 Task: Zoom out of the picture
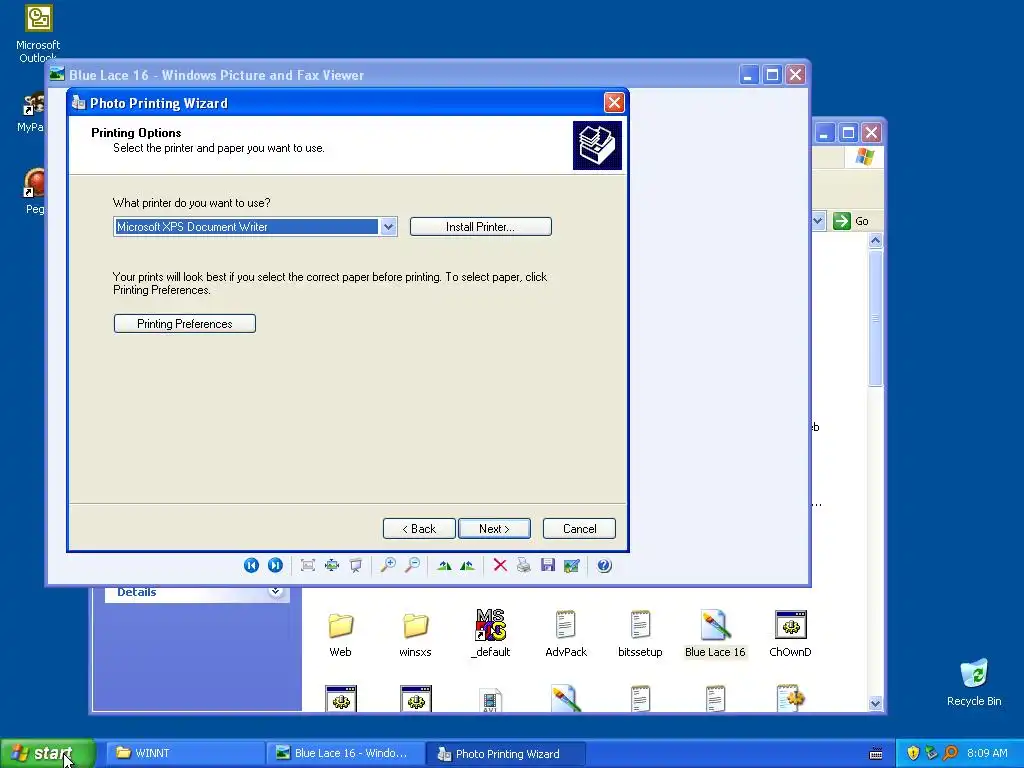pos(412,566)
